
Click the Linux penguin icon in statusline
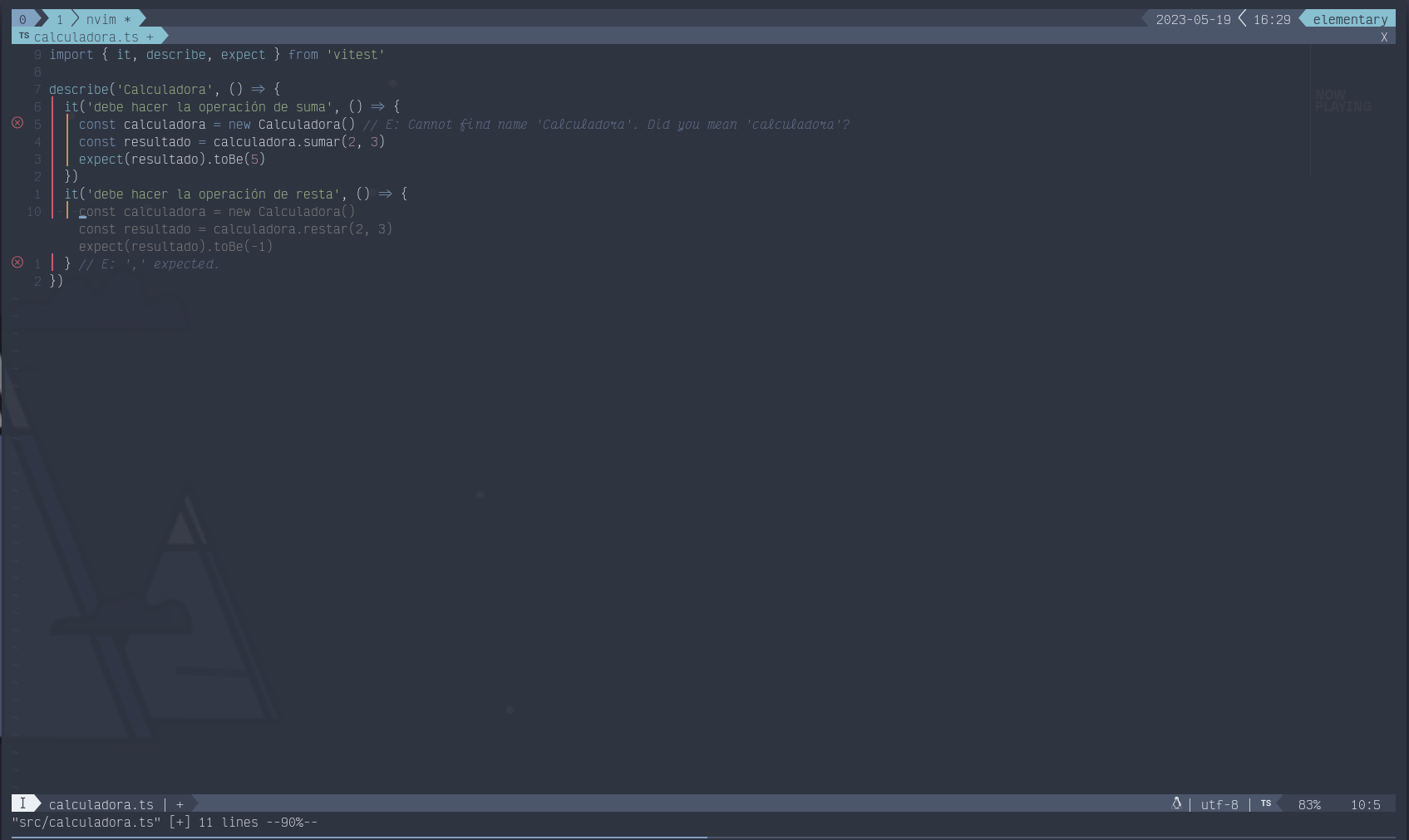pyautogui.click(x=1176, y=803)
